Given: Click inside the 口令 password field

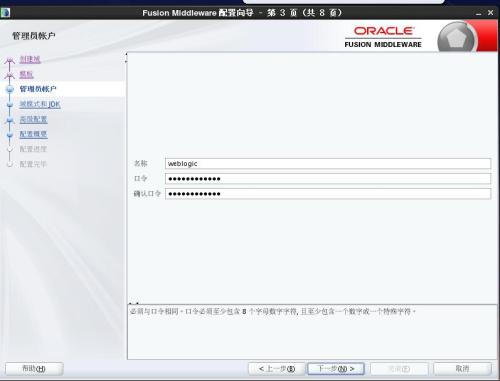Looking at the screenshot, I should click(x=328, y=179).
